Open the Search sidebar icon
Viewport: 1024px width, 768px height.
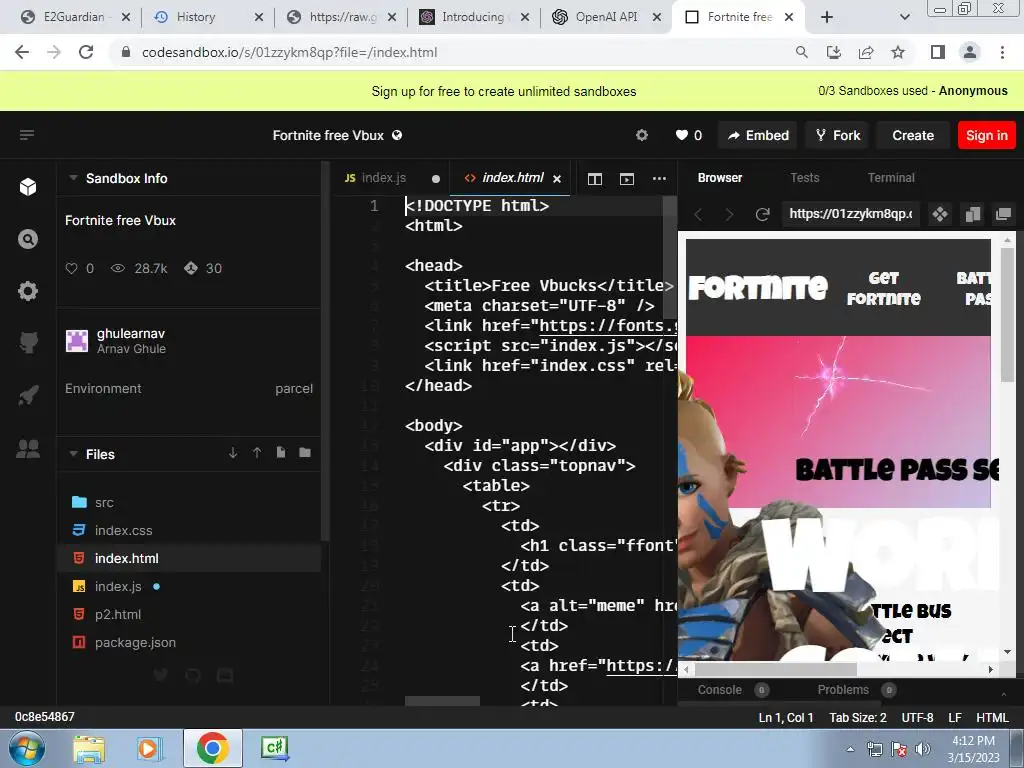click(x=27, y=239)
